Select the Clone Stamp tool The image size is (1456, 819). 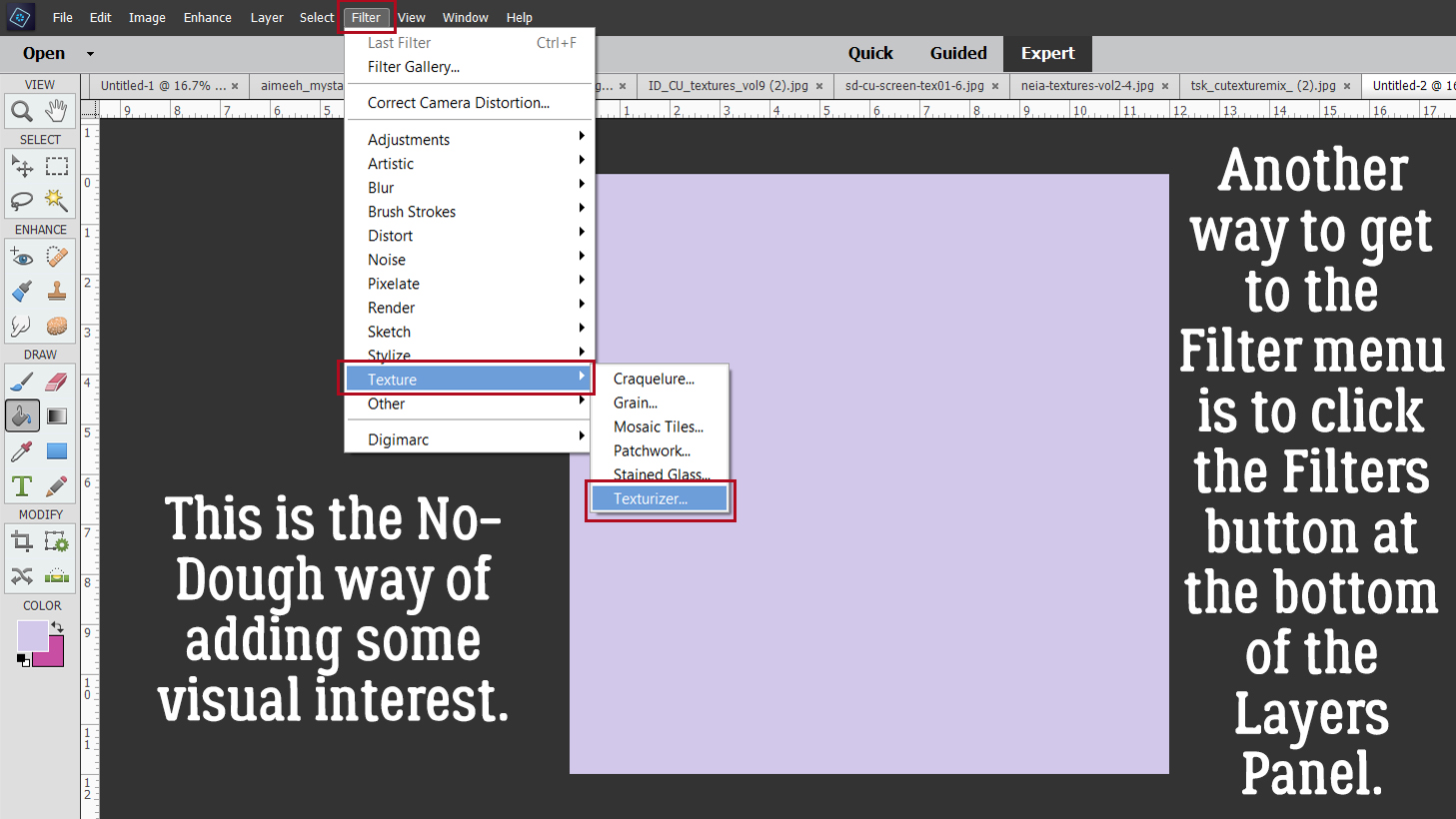[57, 291]
